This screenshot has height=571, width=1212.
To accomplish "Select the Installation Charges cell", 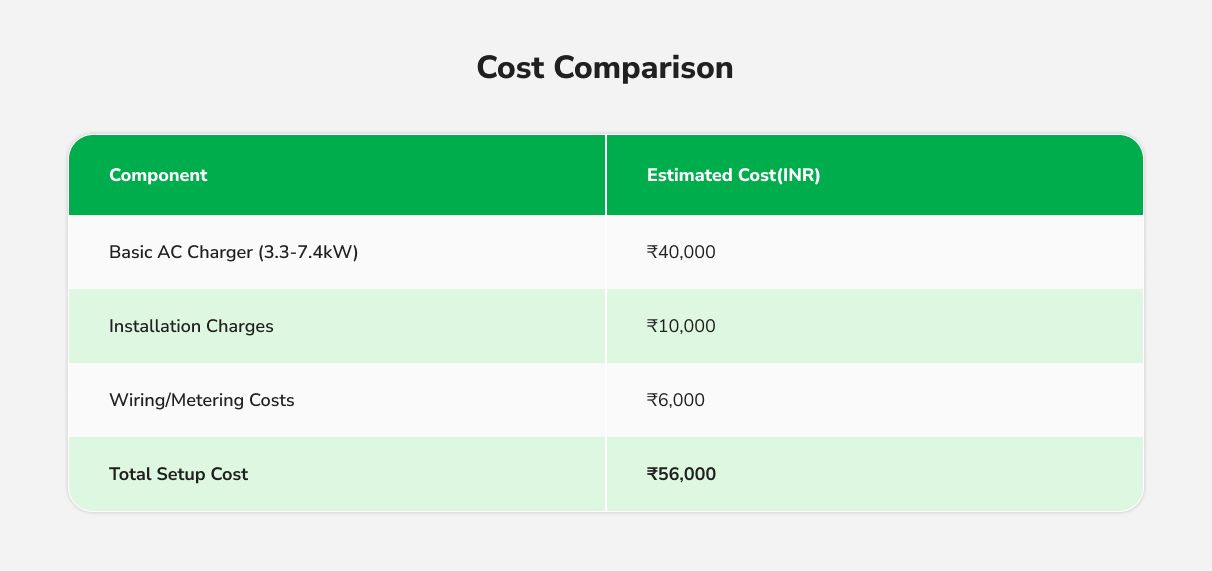I will (191, 326).
